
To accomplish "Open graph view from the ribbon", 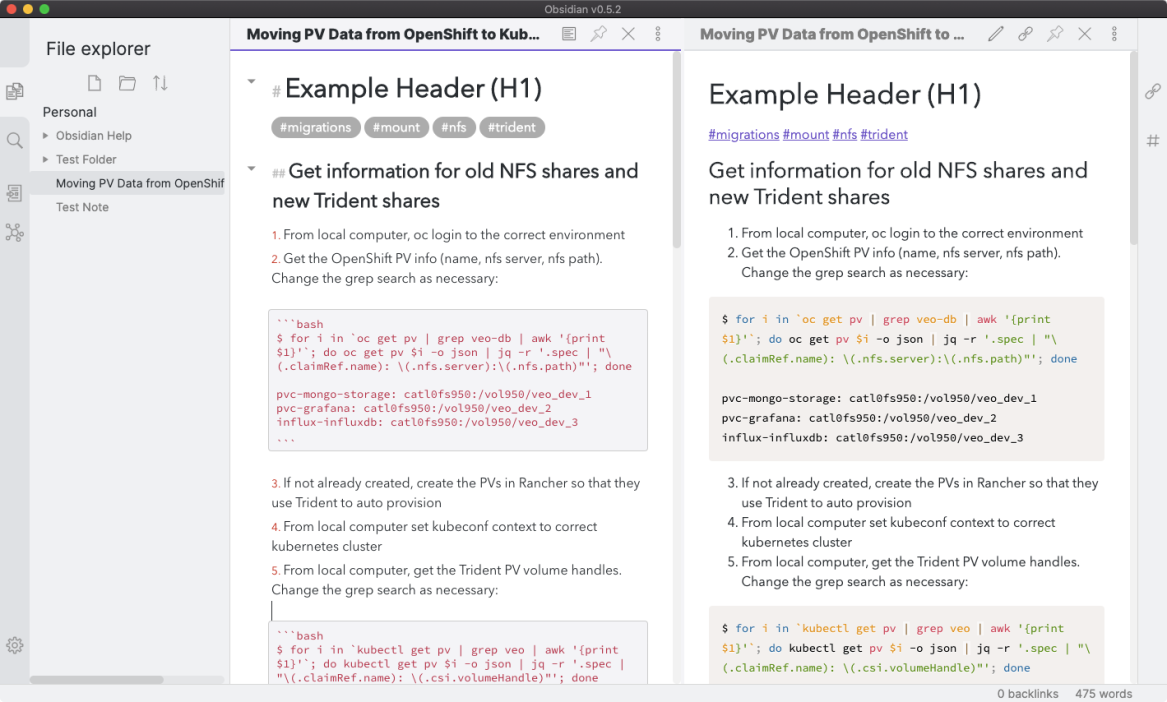I will (14, 233).
